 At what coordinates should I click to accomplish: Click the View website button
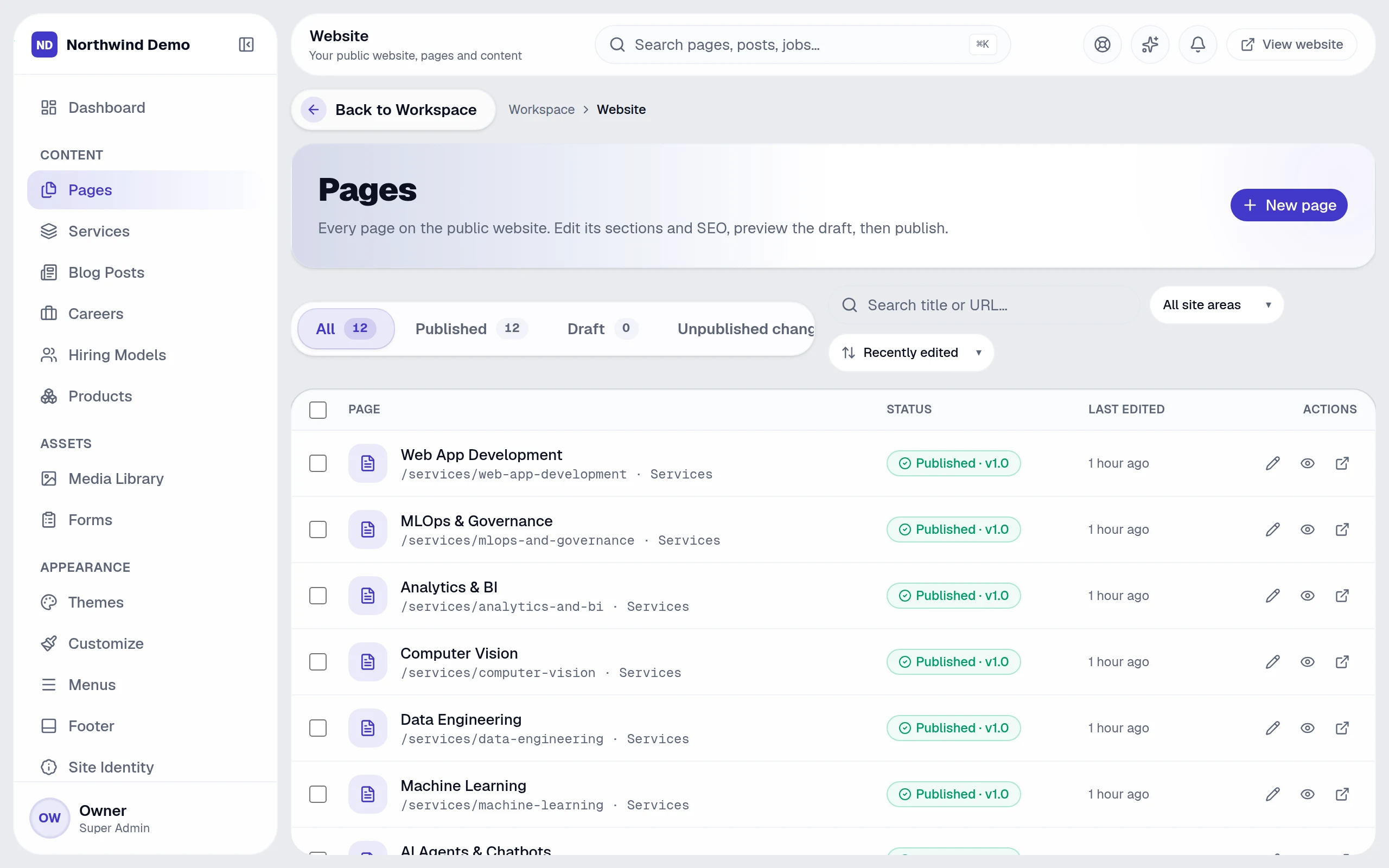[1291, 45]
